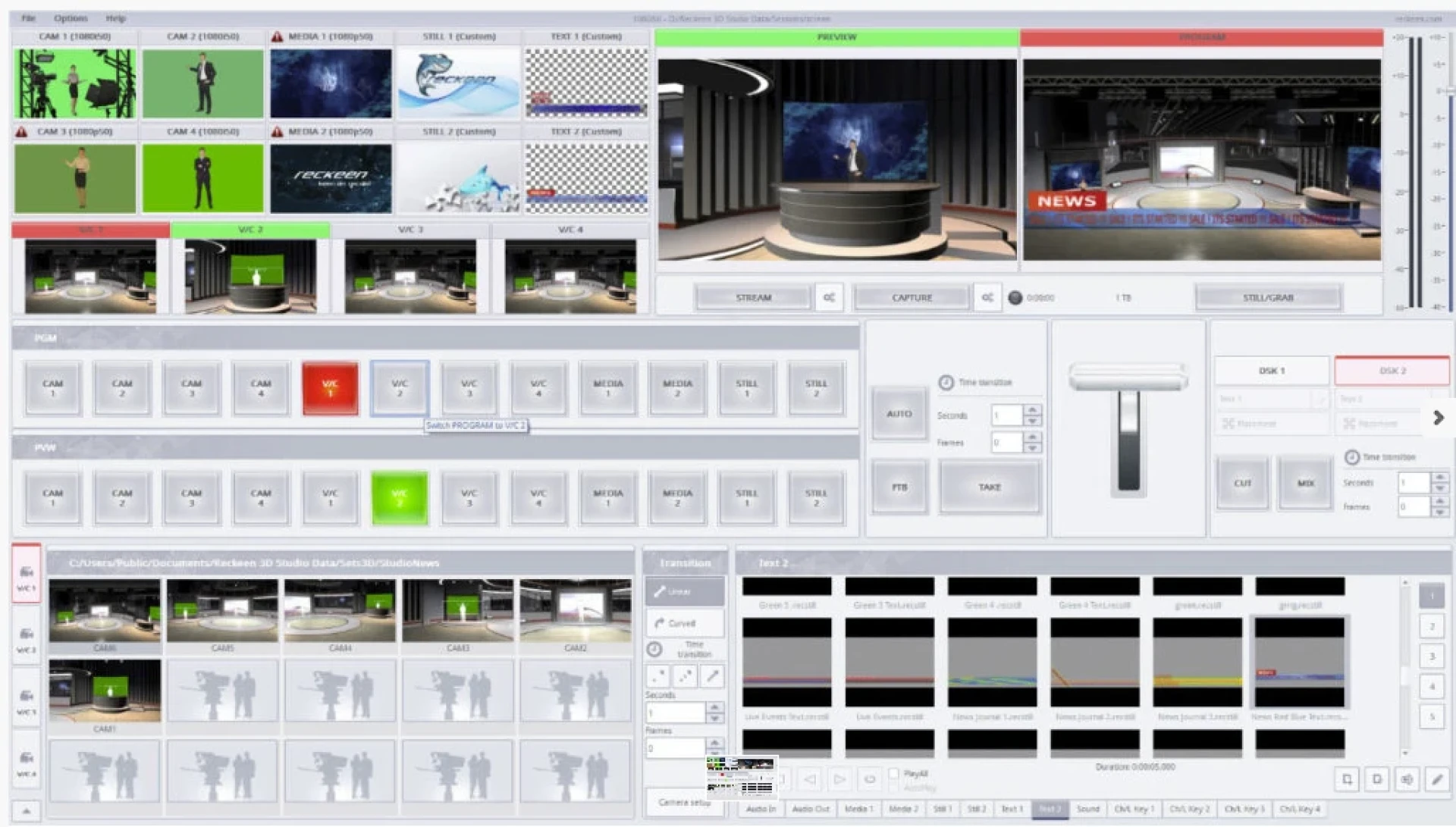Click FTB fade-to-black button
Screen dimensions: 1456x827
click(899, 487)
